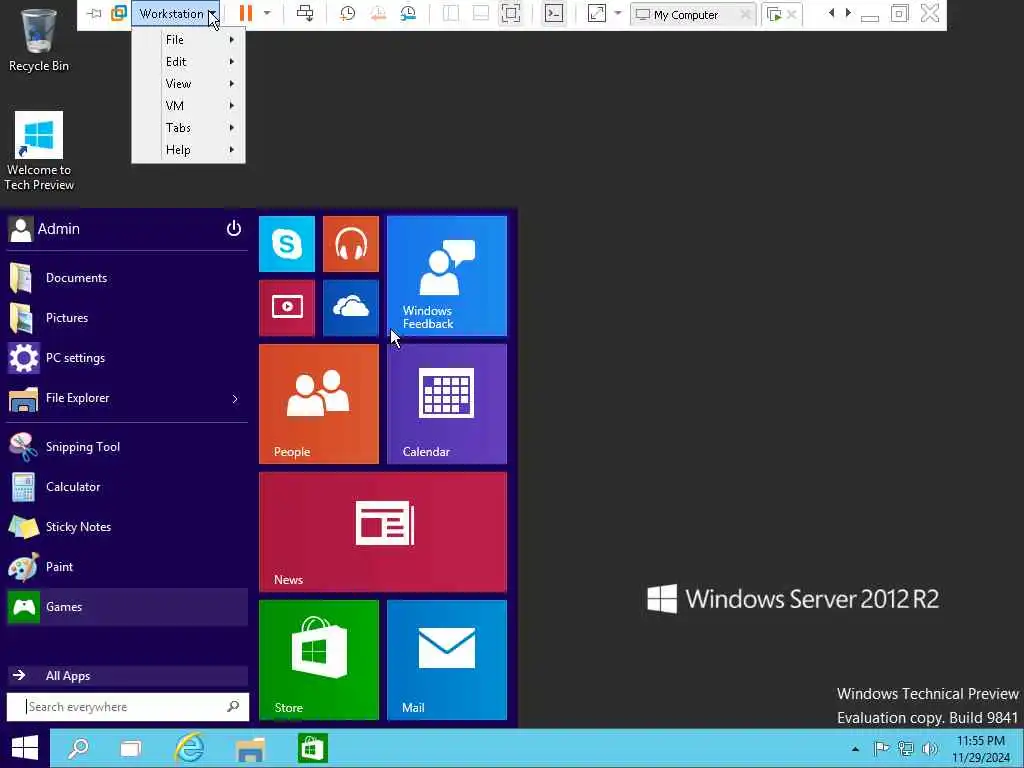
Task: Go to previous tab with left arrow
Action: pyautogui.click(x=831, y=13)
